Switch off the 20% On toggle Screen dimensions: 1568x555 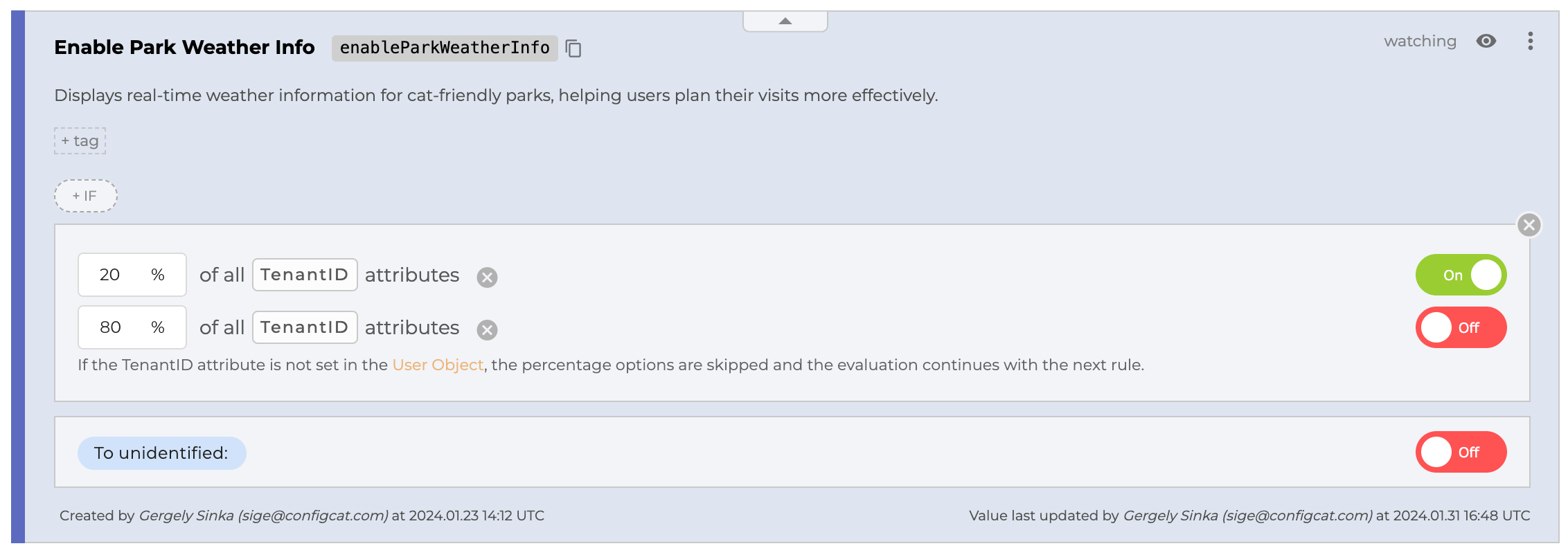click(x=1460, y=275)
